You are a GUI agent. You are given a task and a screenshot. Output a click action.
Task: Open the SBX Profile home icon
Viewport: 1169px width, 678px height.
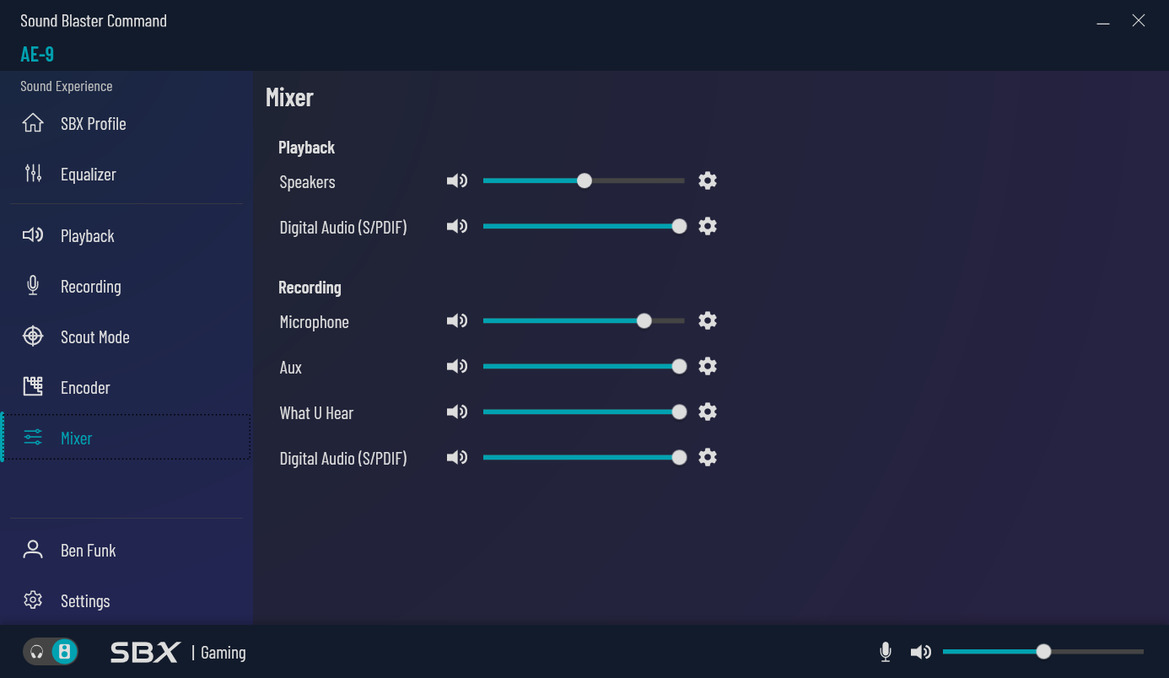[33, 123]
